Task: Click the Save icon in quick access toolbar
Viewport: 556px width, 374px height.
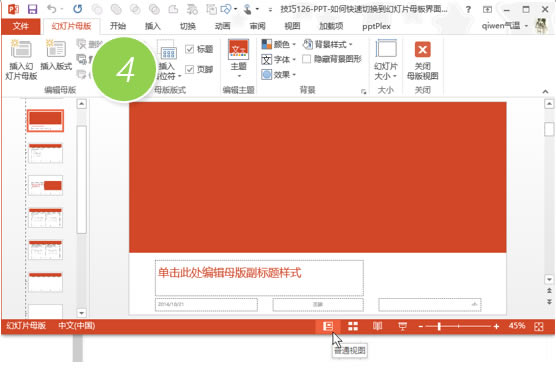Action: (x=32, y=9)
